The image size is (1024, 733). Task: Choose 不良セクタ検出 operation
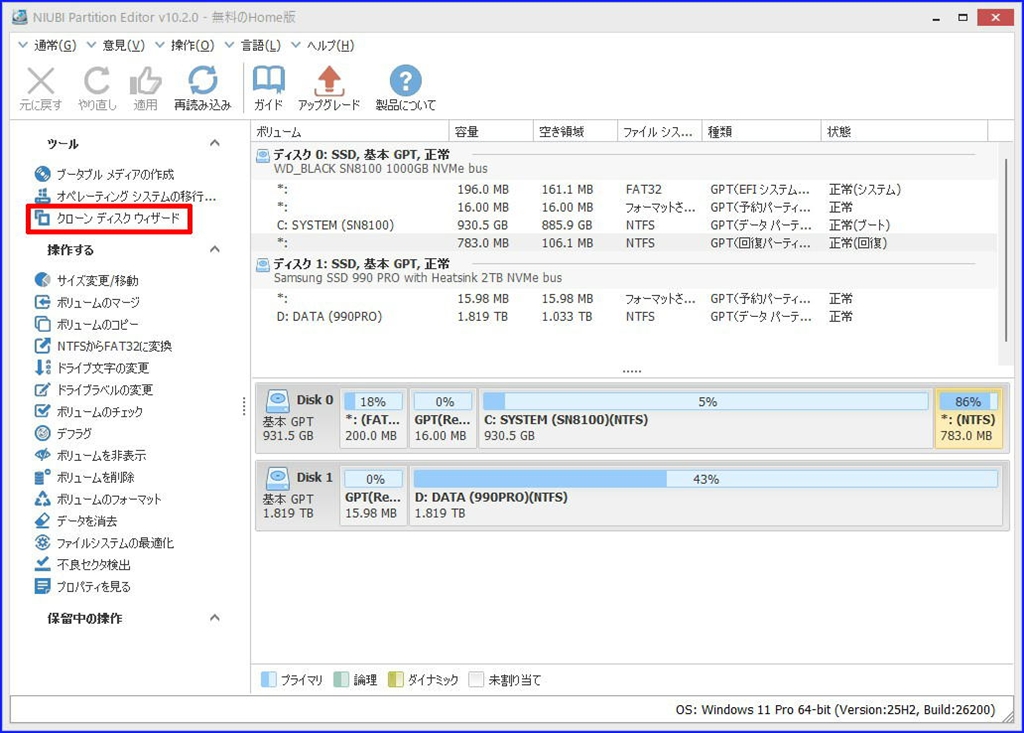click(83, 564)
